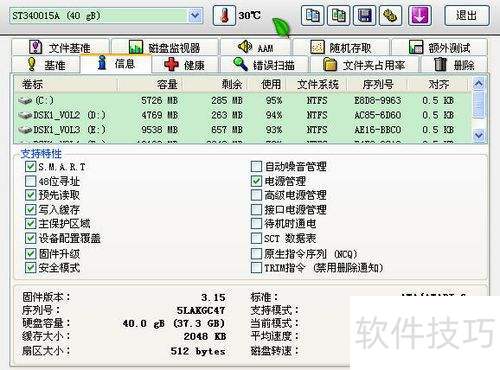Click the 错误扫描 tab magnifier icon
This screenshot has height=370, width=500.
240,64
